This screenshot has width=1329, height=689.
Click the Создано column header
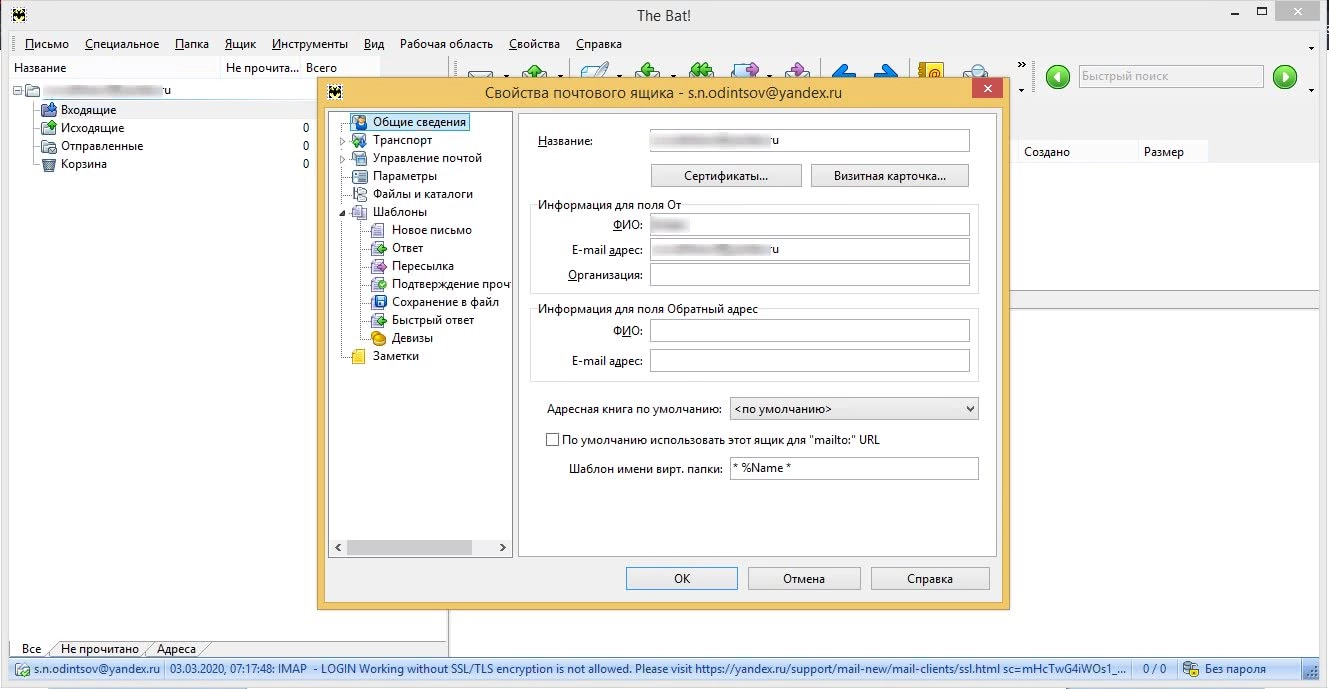pyautogui.click(x=1080, y=152)
